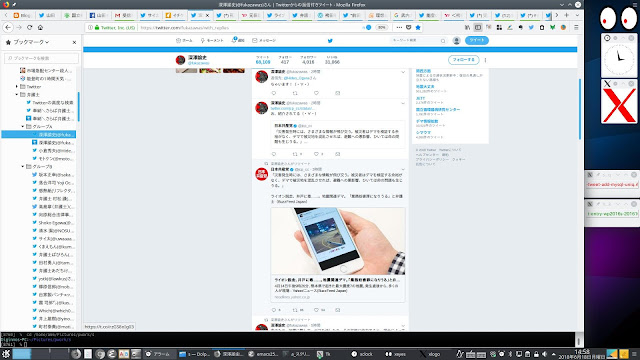Image resolution: width=640 pixels, height=360 pixels.
Task: Click the Firefox back navigation button
Action: pos(8,27)
